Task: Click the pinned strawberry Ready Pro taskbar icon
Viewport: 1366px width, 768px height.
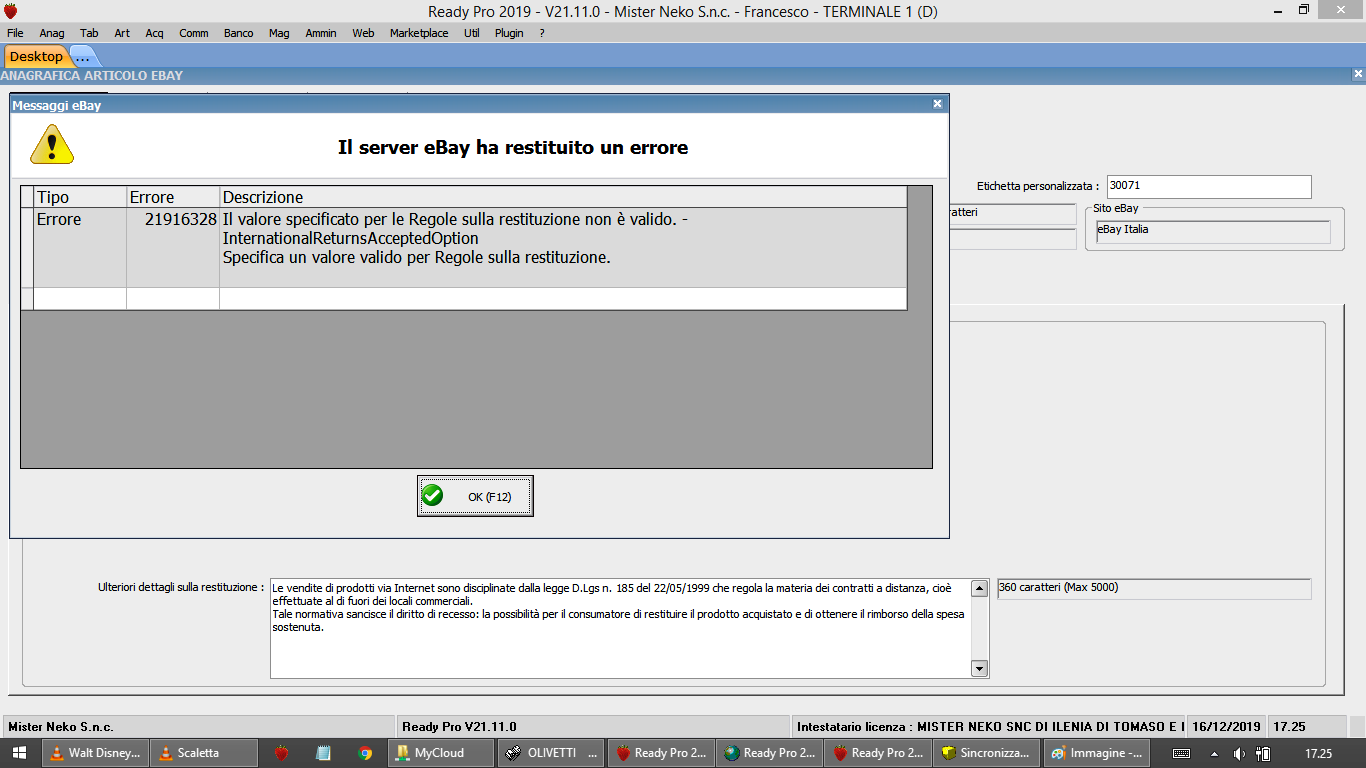Action: coord(282,752)
